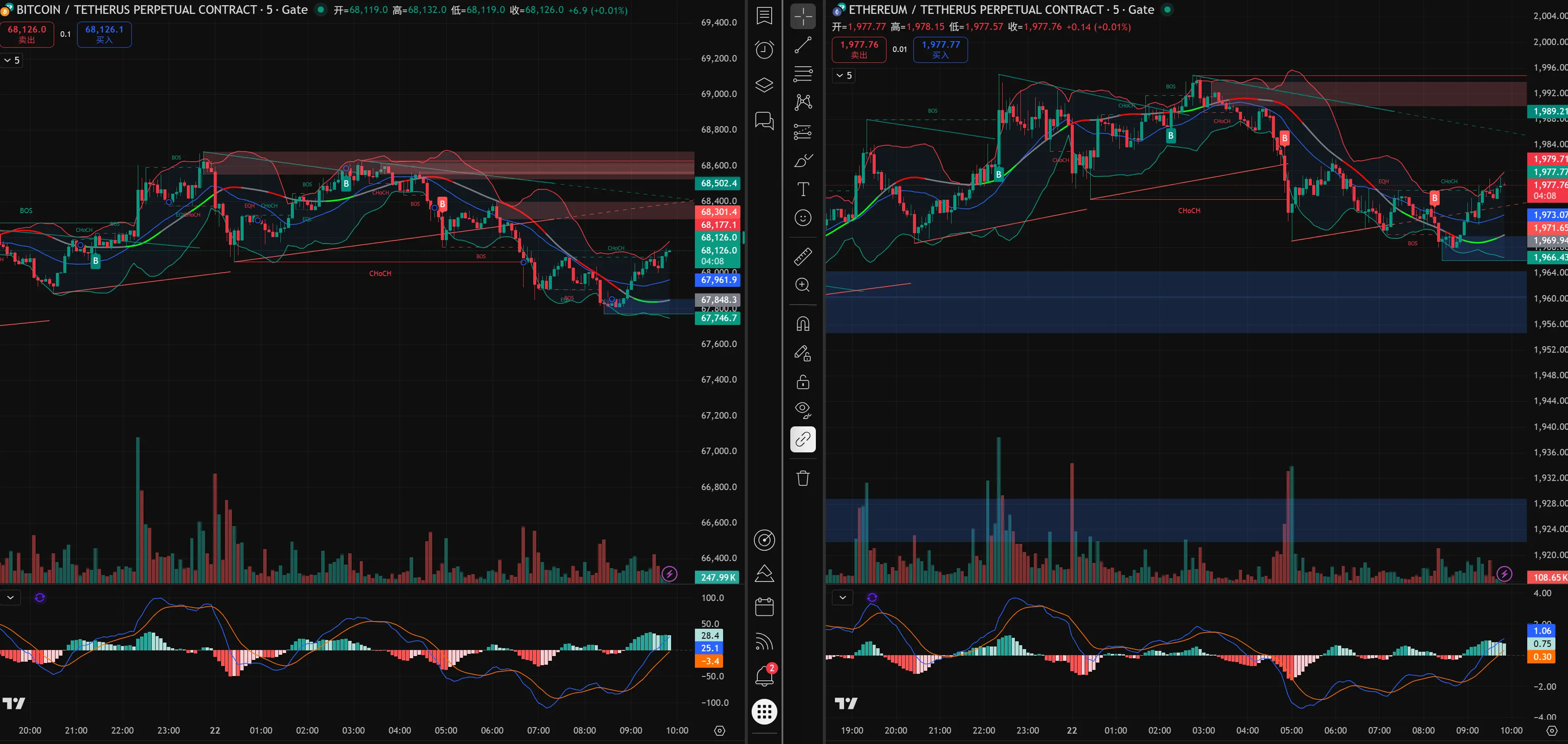Select the crosshair cursor tool
The image size is (1568, 744).
click(803, 16)
